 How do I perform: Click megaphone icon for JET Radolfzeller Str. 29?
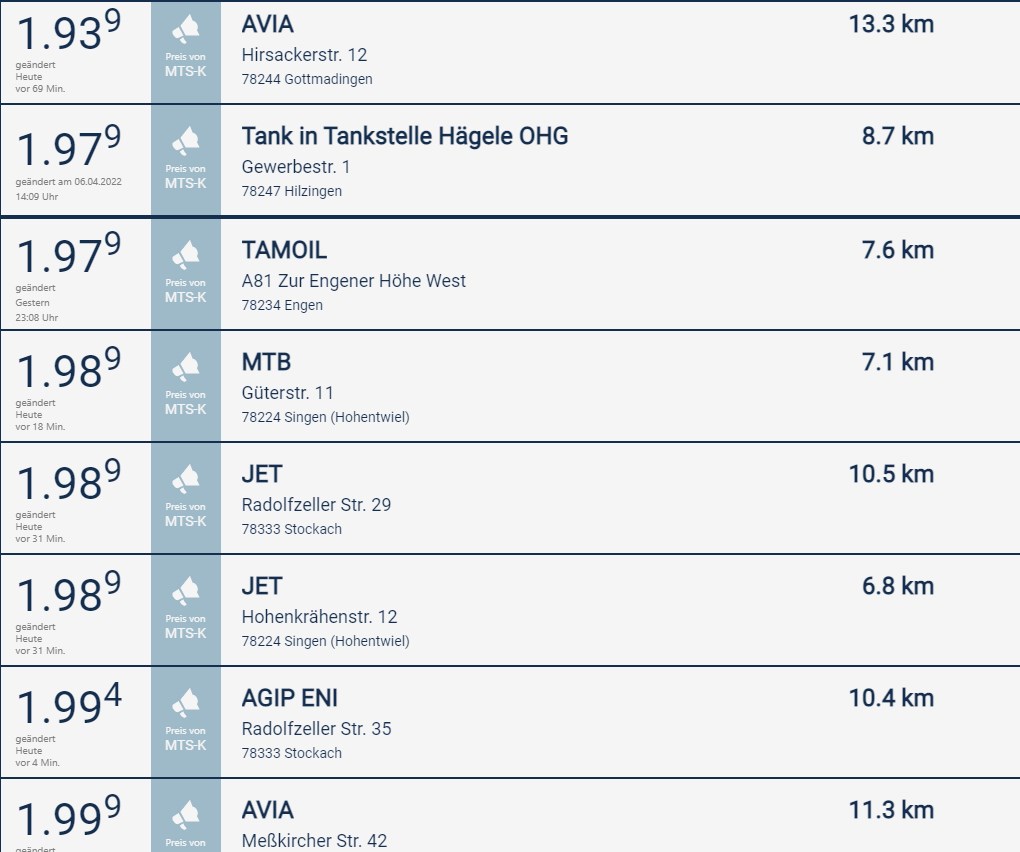[x=185, y=479]
